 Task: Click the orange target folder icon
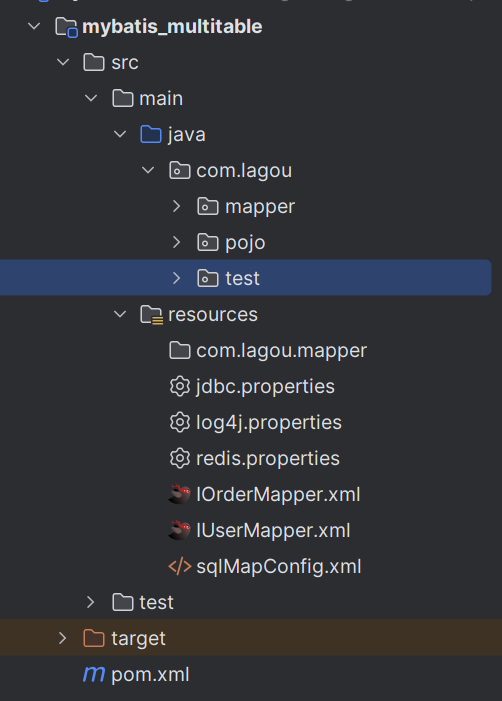(94, 638)
